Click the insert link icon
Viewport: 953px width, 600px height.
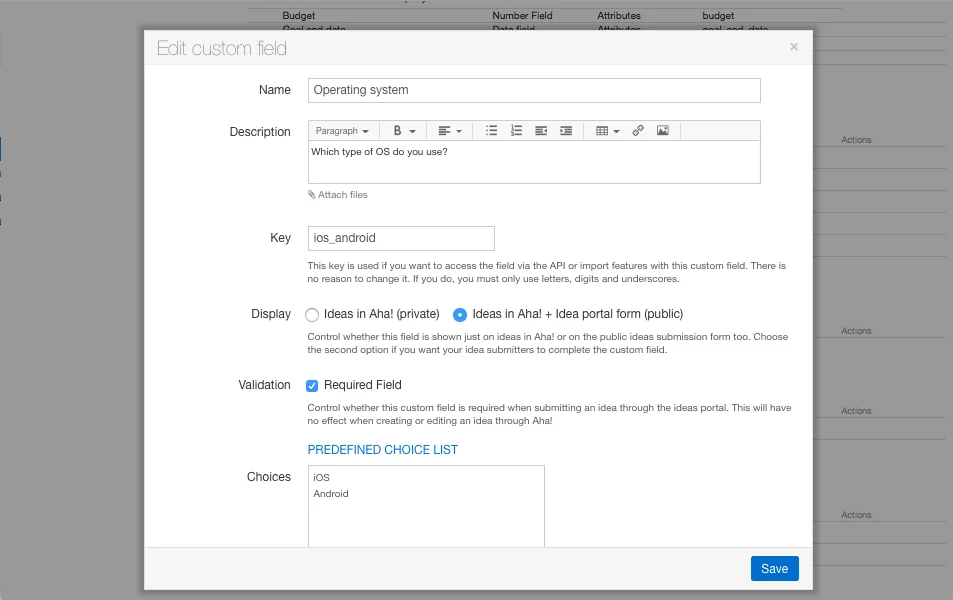coord(638,131)
